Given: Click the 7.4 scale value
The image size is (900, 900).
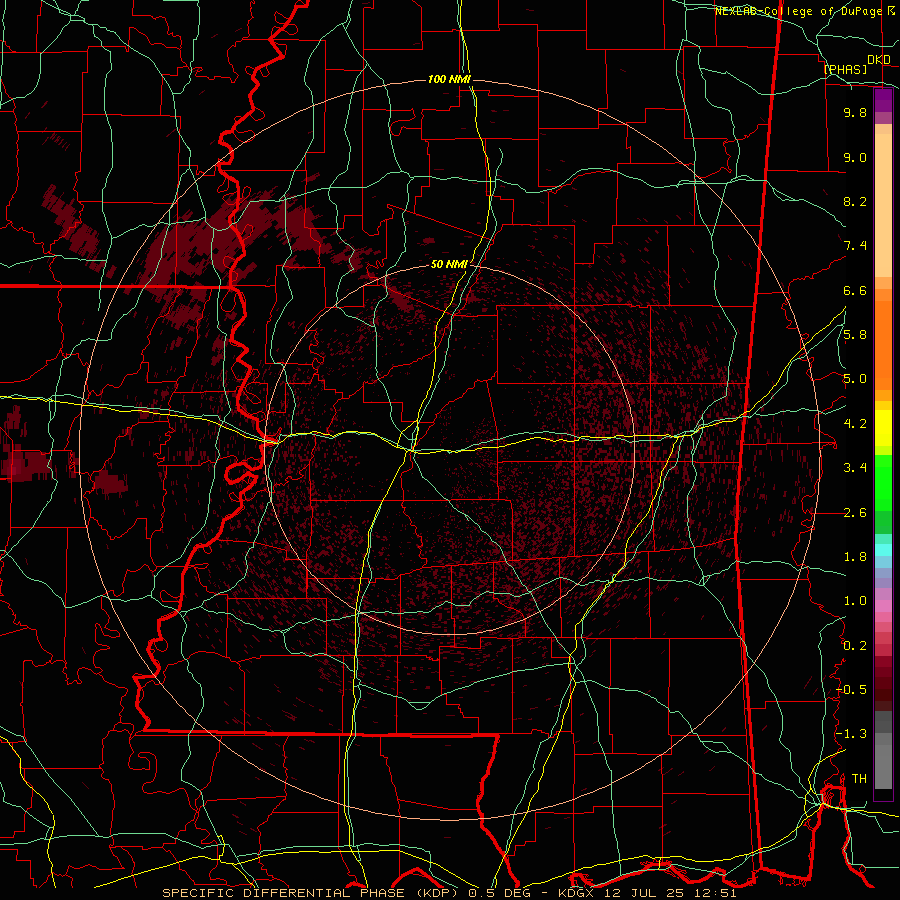Looking at the screenshot, I should (x=855, y=246).
